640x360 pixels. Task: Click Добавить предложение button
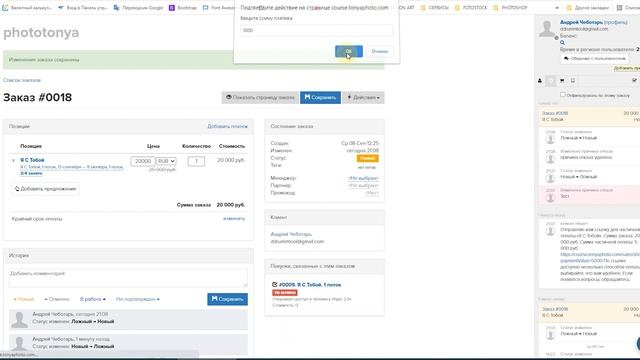pos(46,189)
